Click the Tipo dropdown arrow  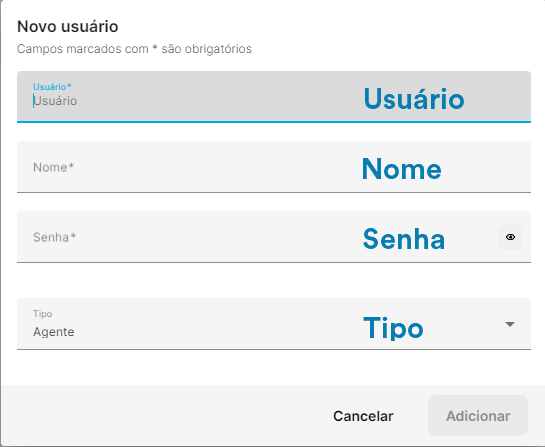click(x=510, y=324)
